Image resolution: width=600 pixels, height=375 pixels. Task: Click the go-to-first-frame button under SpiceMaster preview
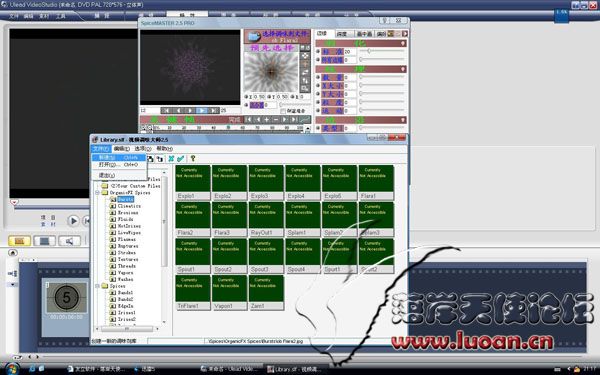point(166,111)
